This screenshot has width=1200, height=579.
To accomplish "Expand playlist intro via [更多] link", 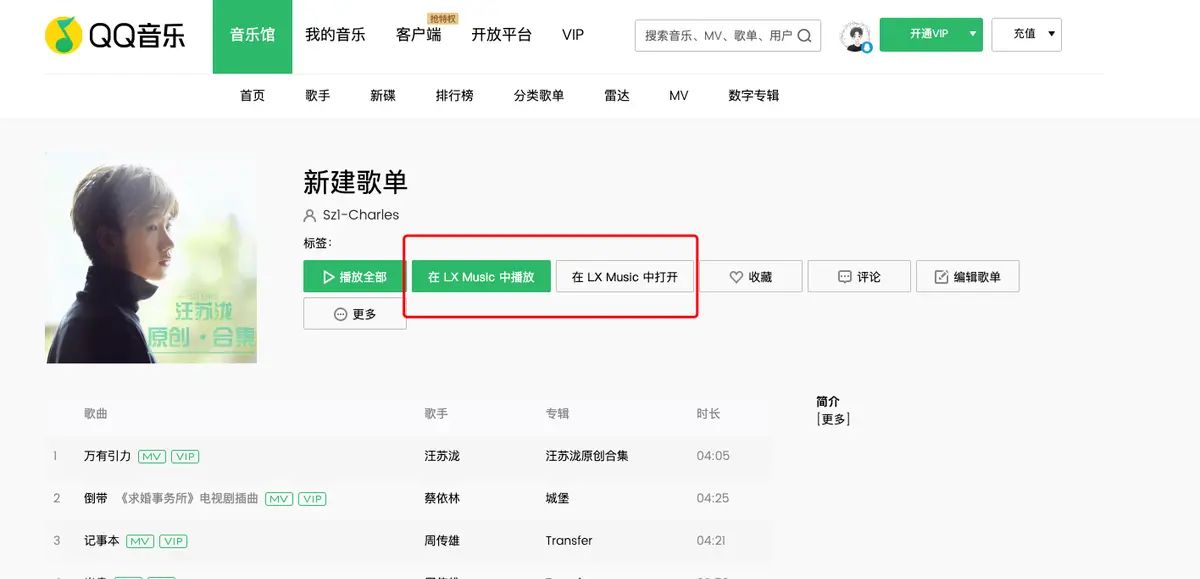I will (833, 419).
